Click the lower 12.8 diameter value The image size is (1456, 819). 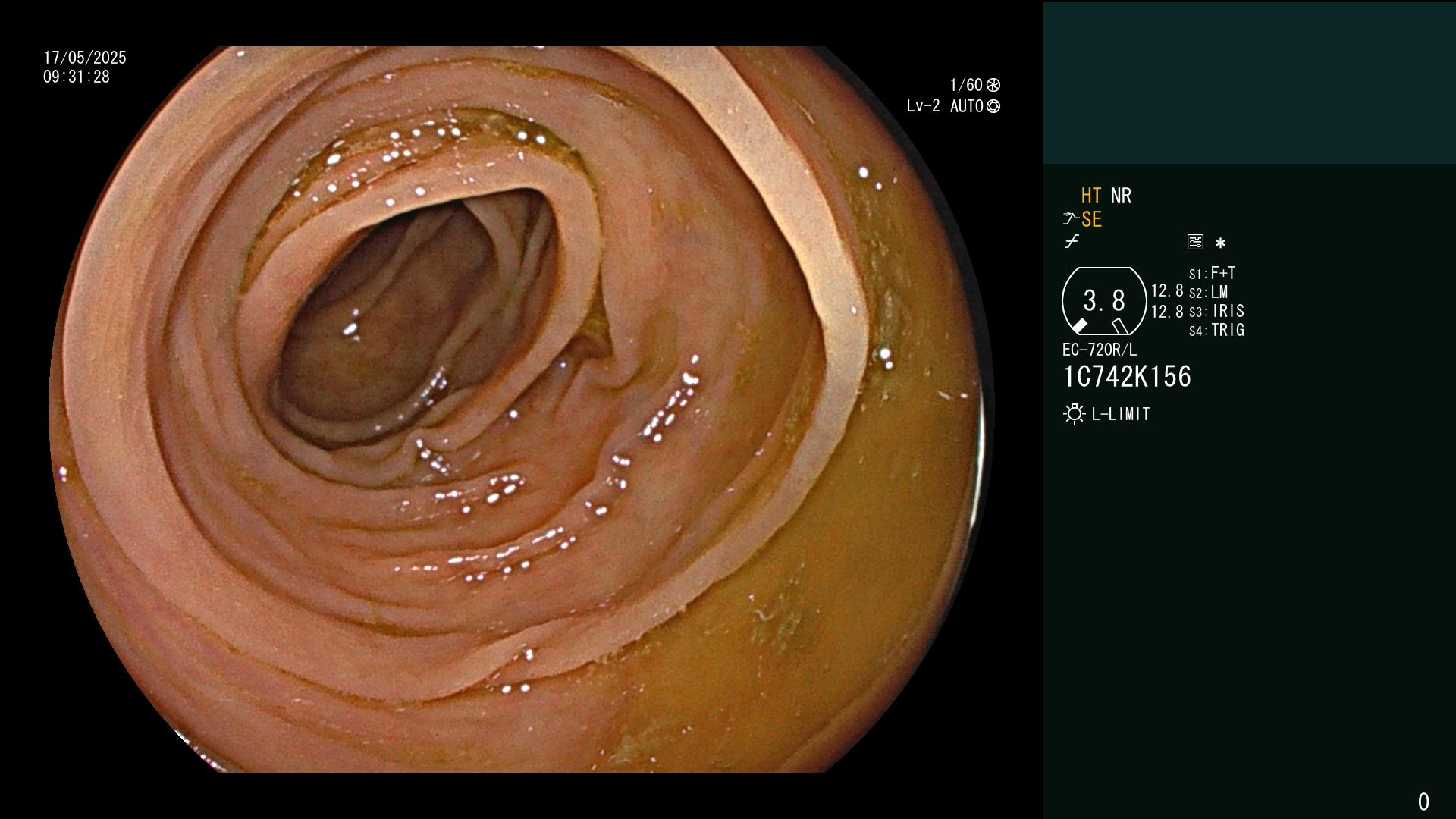click(x=1167, y=312)
